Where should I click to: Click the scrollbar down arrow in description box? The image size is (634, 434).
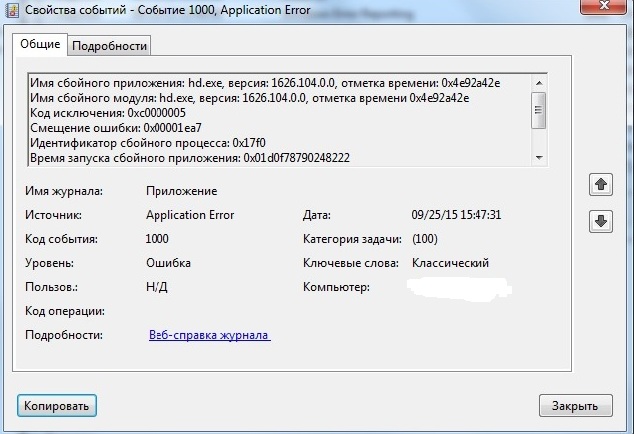[538, 157]
